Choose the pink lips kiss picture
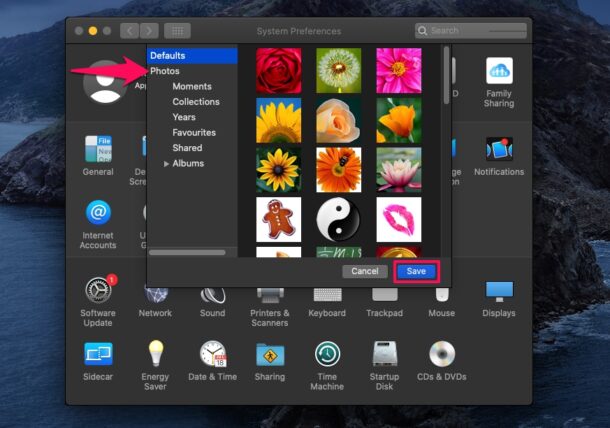 coord(399,219)
